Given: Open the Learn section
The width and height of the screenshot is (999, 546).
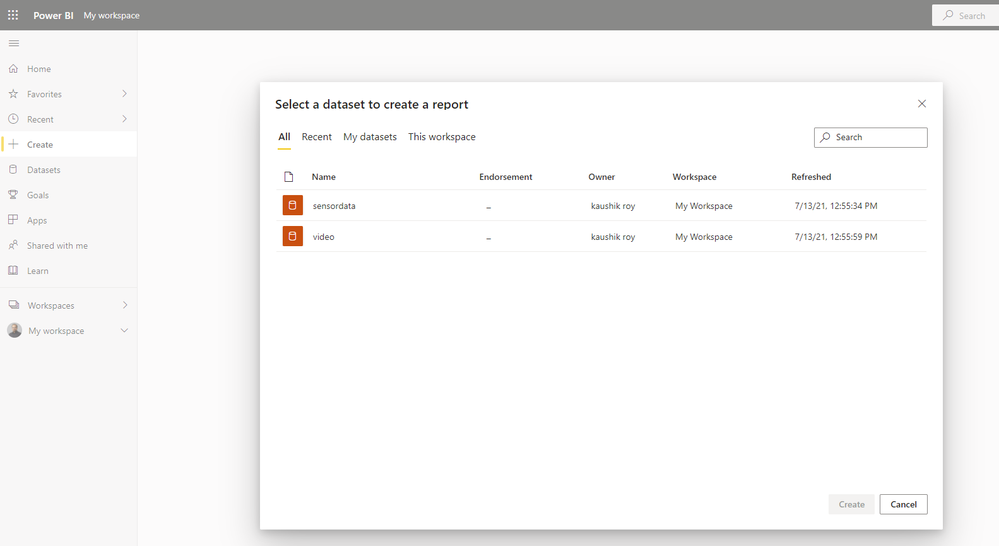Looking at the screenshot, I should point(37,271).
